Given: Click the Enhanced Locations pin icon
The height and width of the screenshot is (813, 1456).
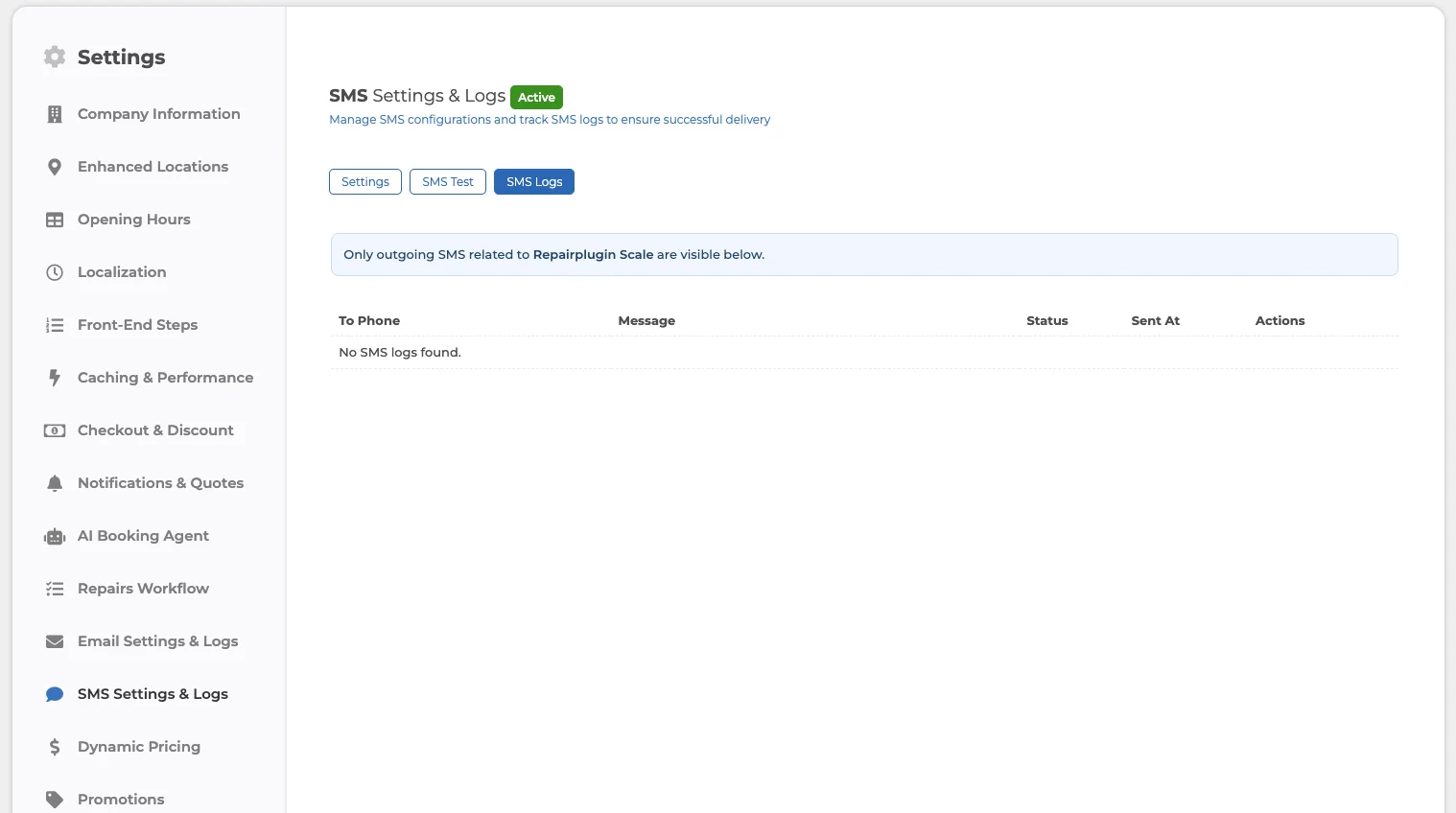Looking at the screenshot, I should (x=55, y=167).
